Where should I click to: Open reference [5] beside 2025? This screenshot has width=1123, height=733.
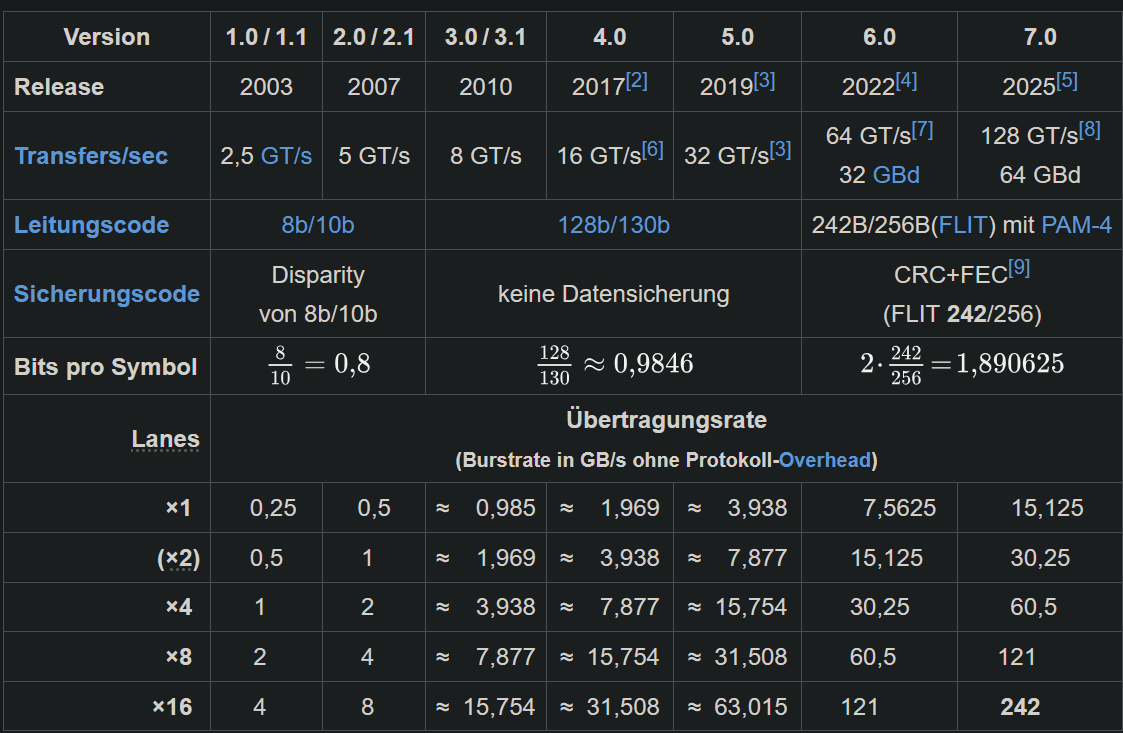point(1066,81)
